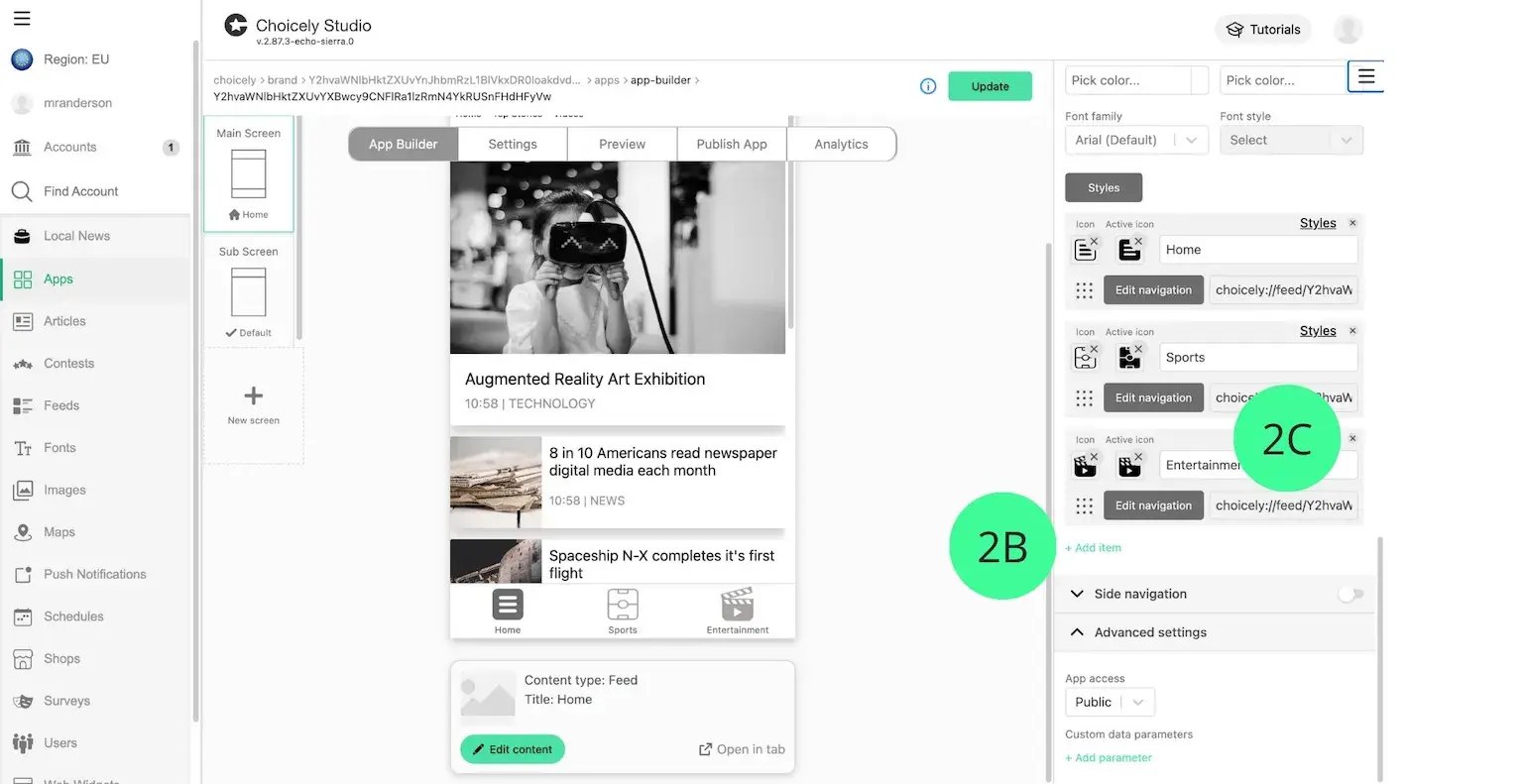Grab the drag handle of Home item
Screen dimensions: 1523x784
pos(1085,290)
